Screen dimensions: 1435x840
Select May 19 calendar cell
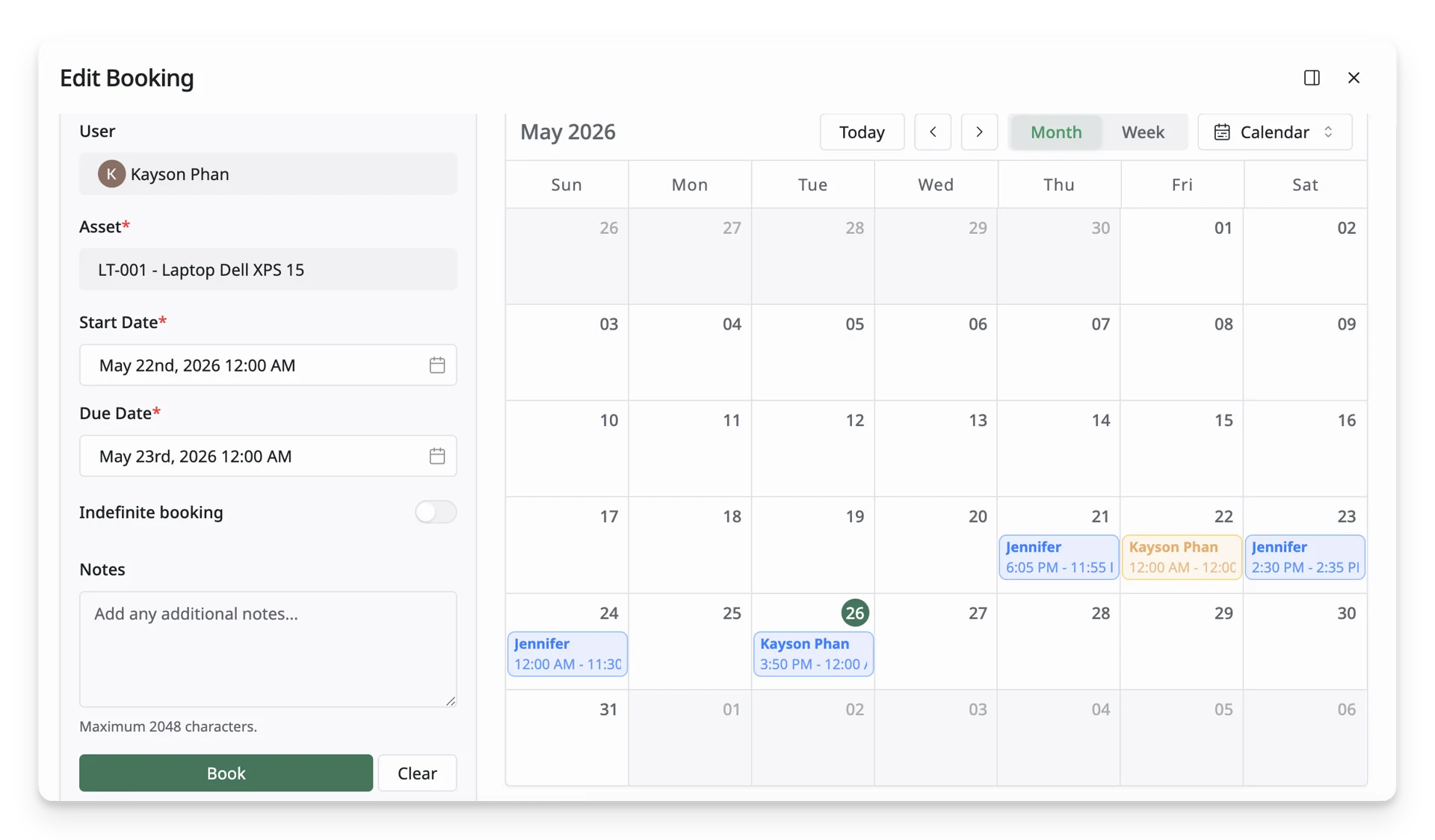click(x=813, y=545)
